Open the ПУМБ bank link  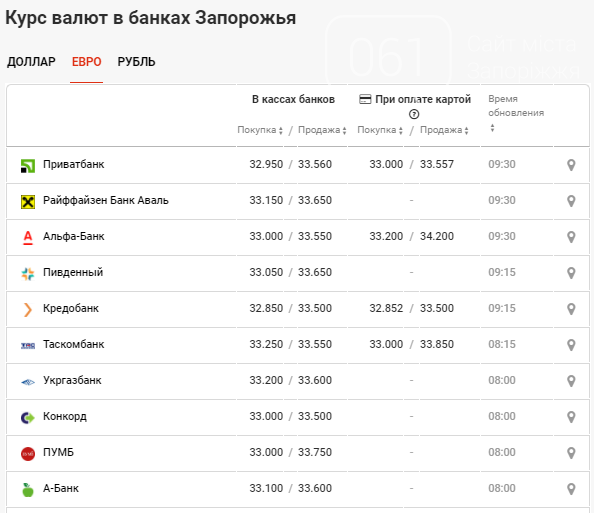pos(58,452)
